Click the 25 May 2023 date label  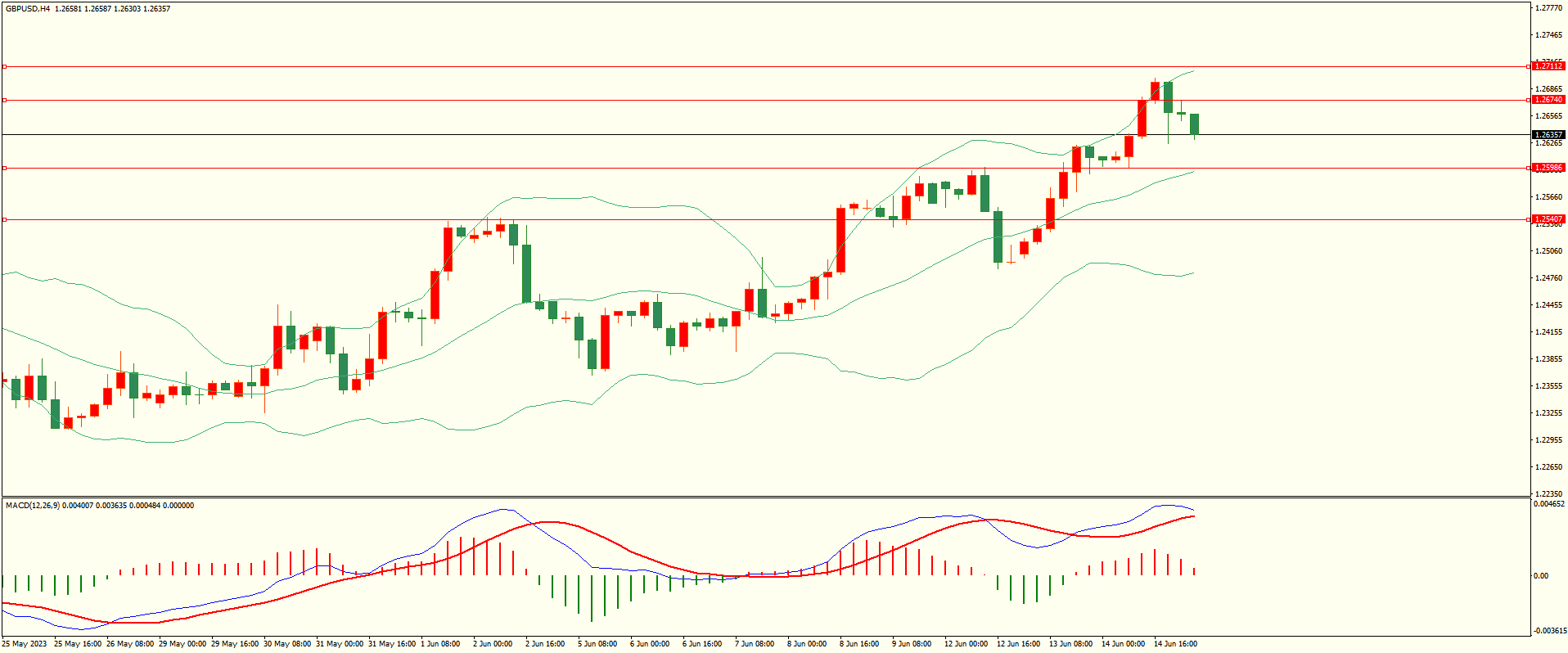click(x=25, y=644)
